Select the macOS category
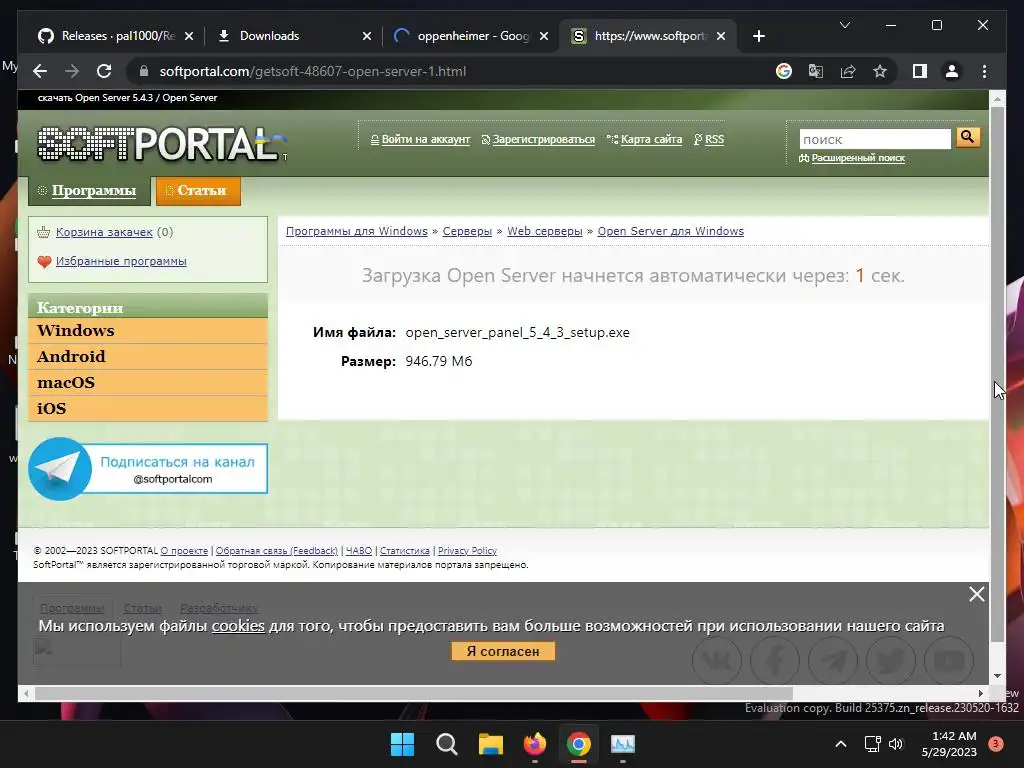This screenshot has height=768, width=1024. [x=148, y=383]
